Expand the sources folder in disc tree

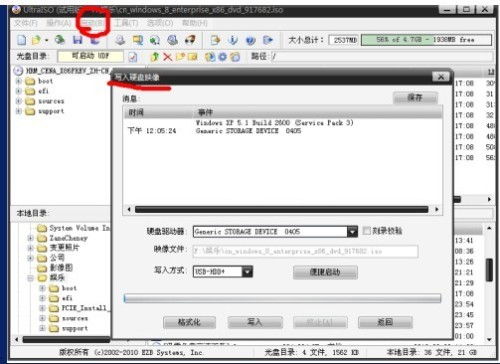tap(19, 101)
